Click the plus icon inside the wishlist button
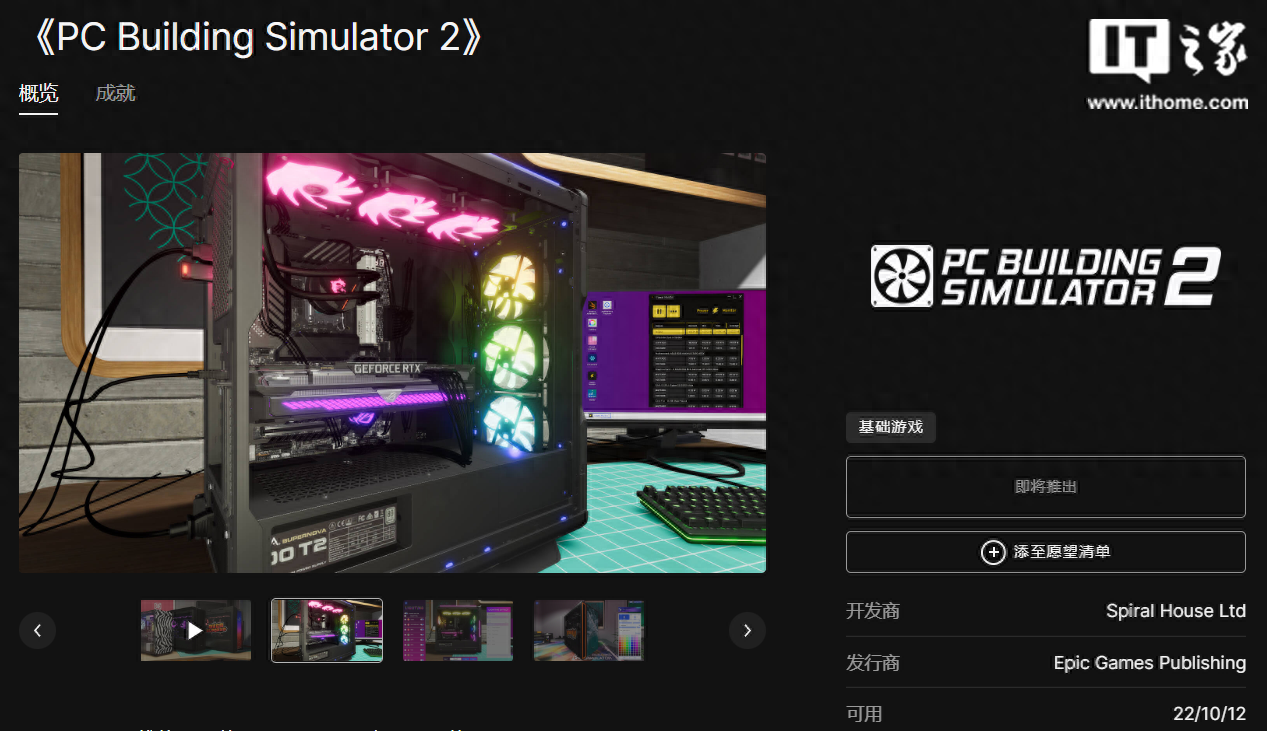1267x731 pixels. [993, 552]
